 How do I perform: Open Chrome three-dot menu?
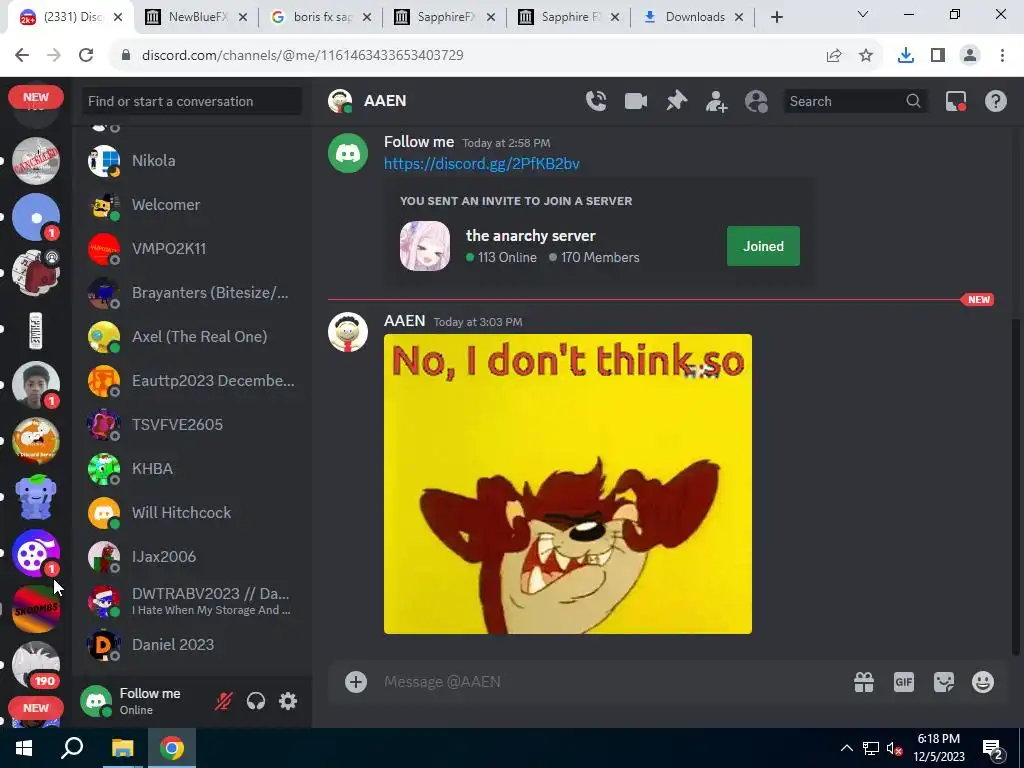pyautogui.click(x=1002, y=56)
